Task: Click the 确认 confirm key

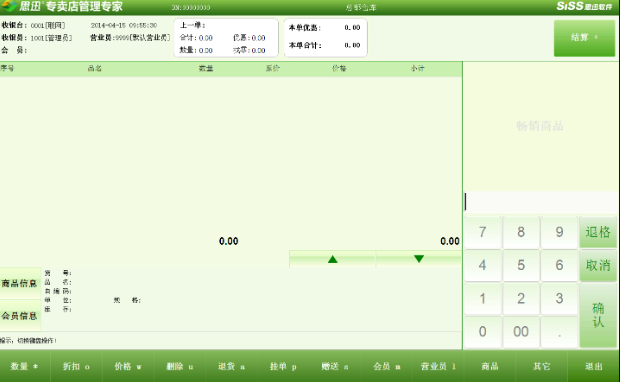Action: [598, 316]
